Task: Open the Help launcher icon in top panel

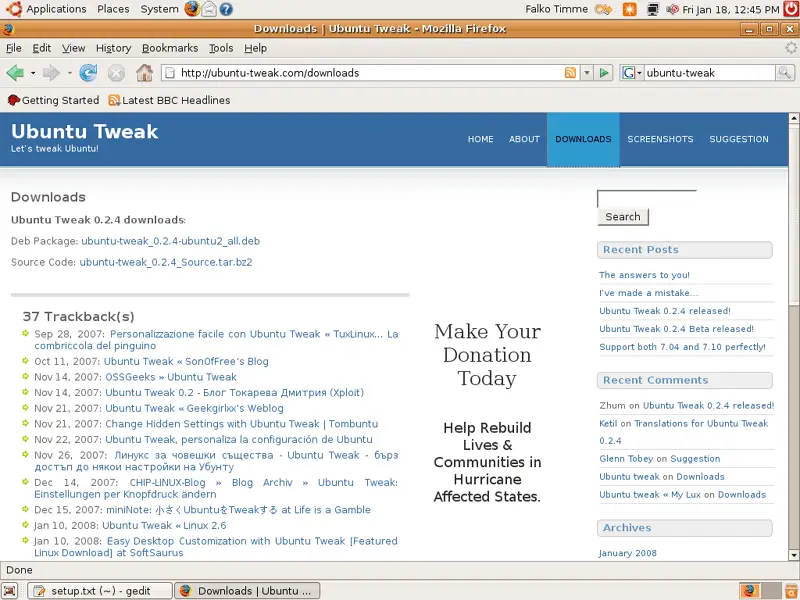Action: coord(226,9)
